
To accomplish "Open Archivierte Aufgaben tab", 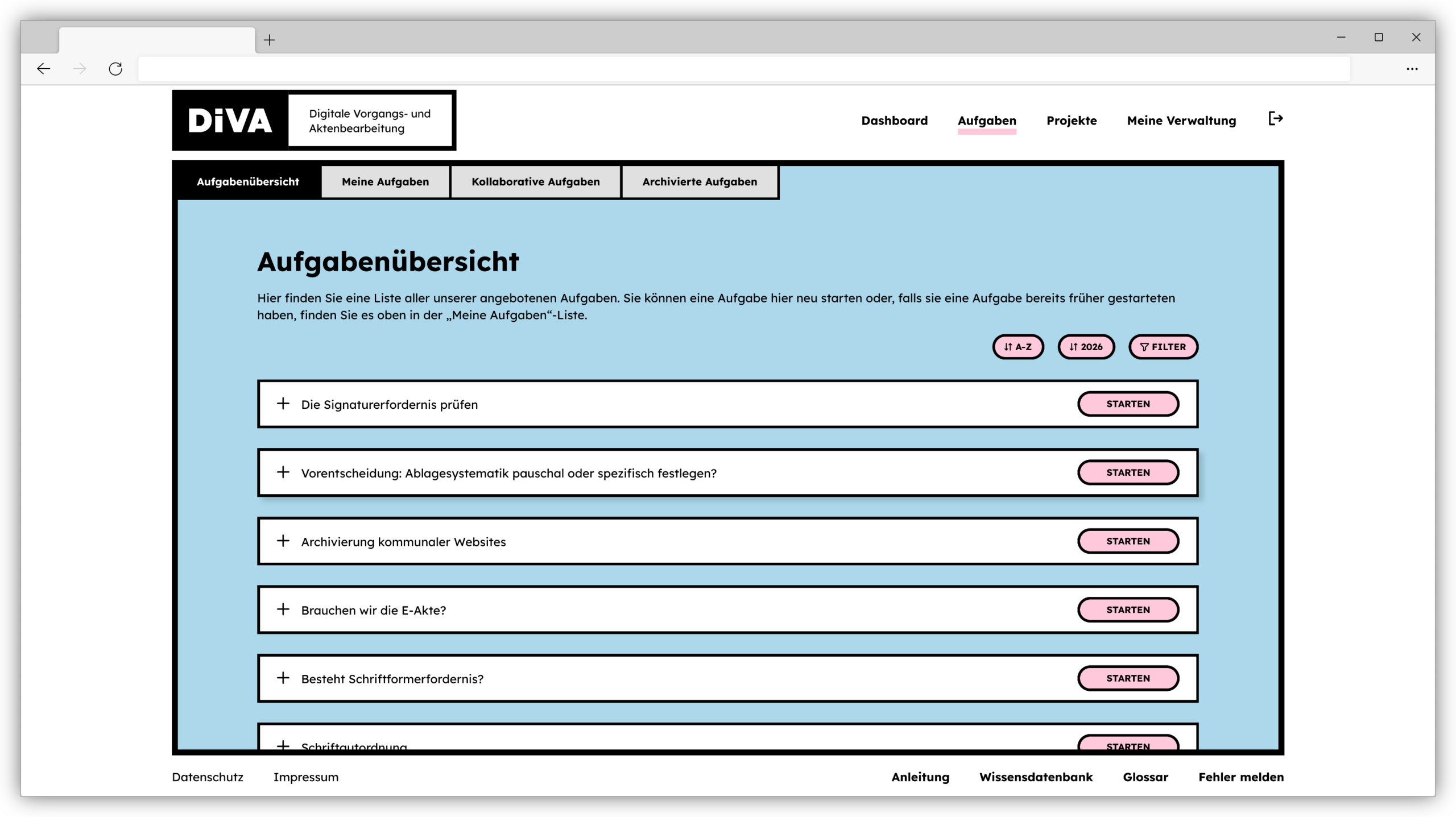I will (700, 182).
